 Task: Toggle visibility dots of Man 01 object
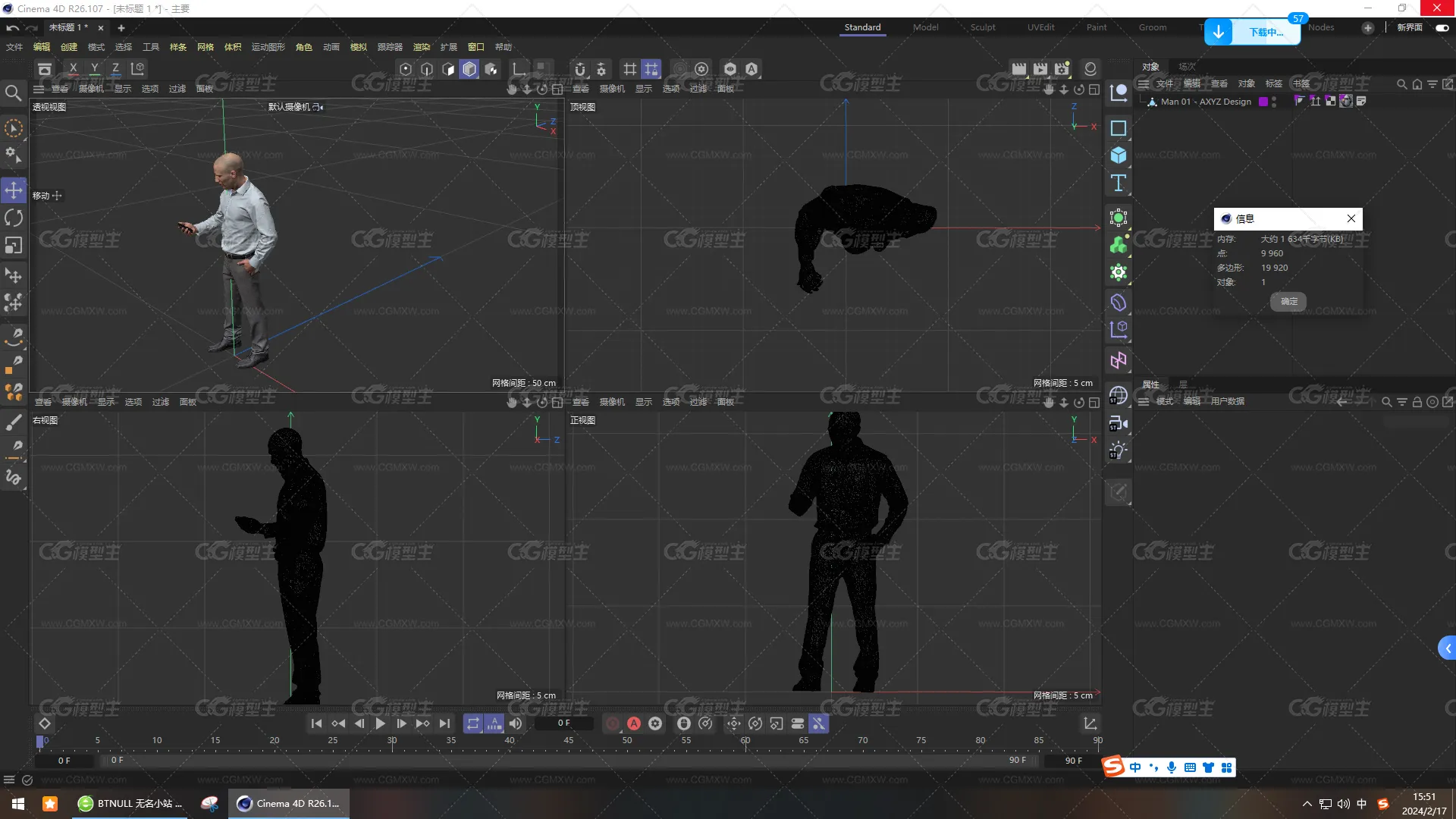[1274, 102]
